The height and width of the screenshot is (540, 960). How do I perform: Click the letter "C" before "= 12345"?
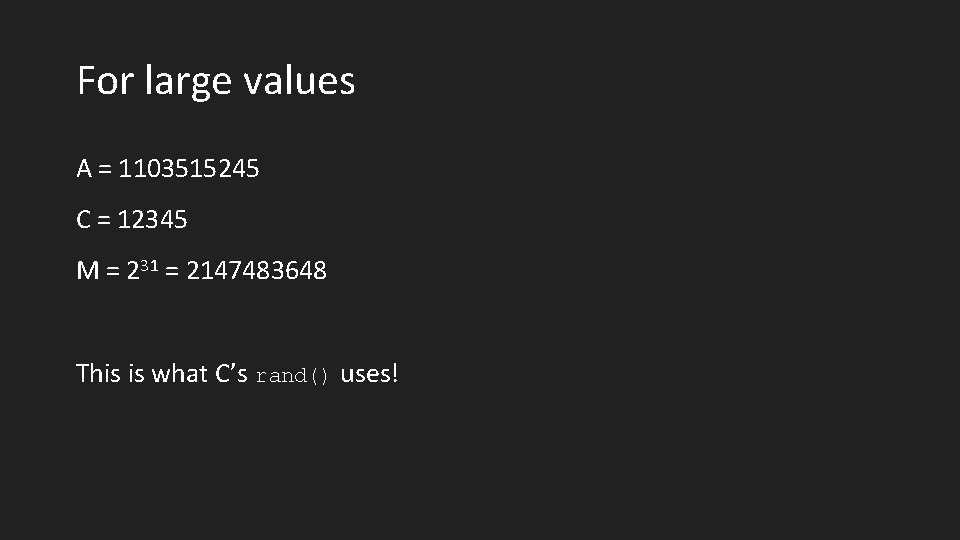[x=85, y=220]
